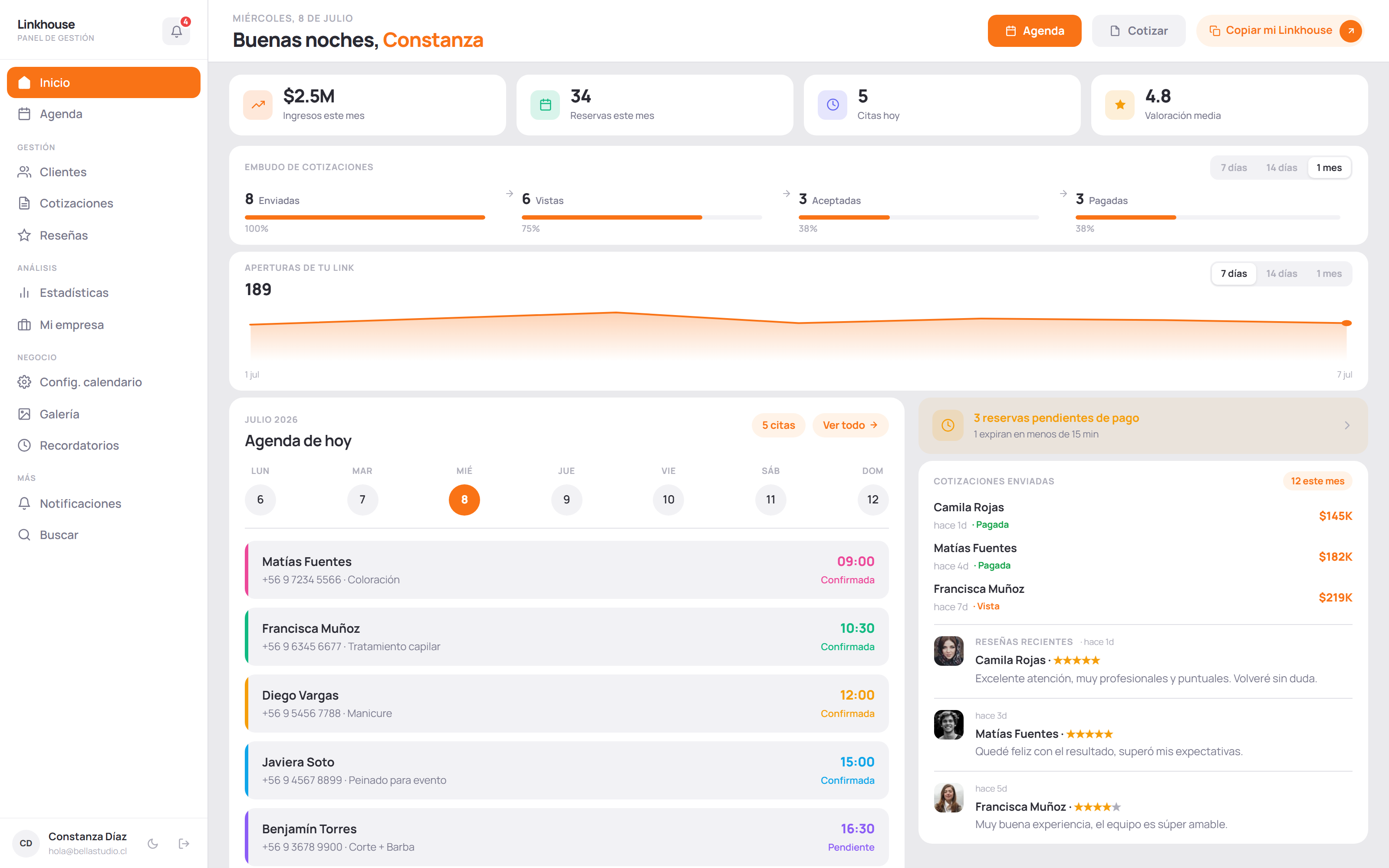Screen dimensions: 1389x868
Task: Click the Galería image icon
Action: (x=24, y=414)
